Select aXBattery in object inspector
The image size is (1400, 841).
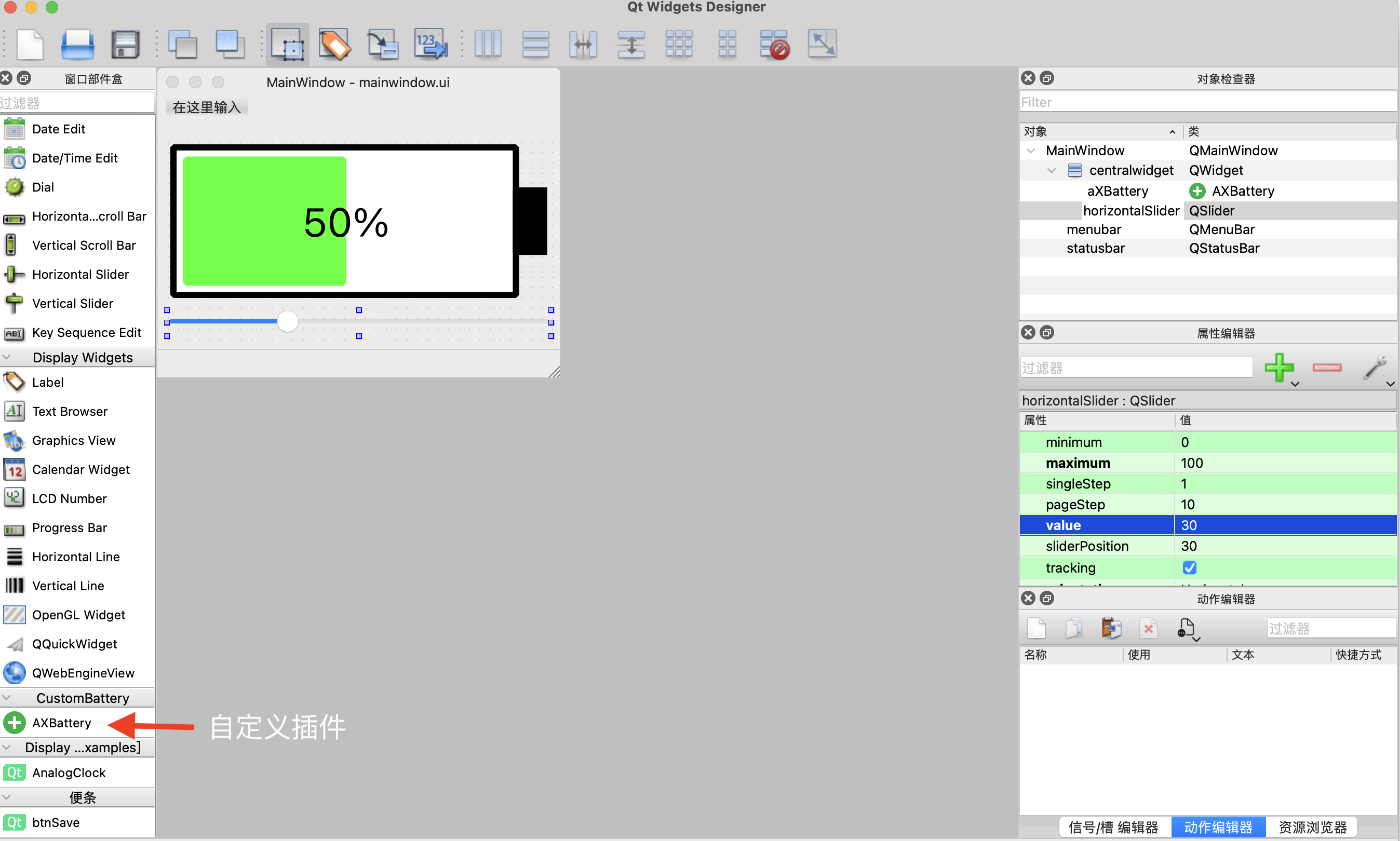click(x=1117, y=191)
